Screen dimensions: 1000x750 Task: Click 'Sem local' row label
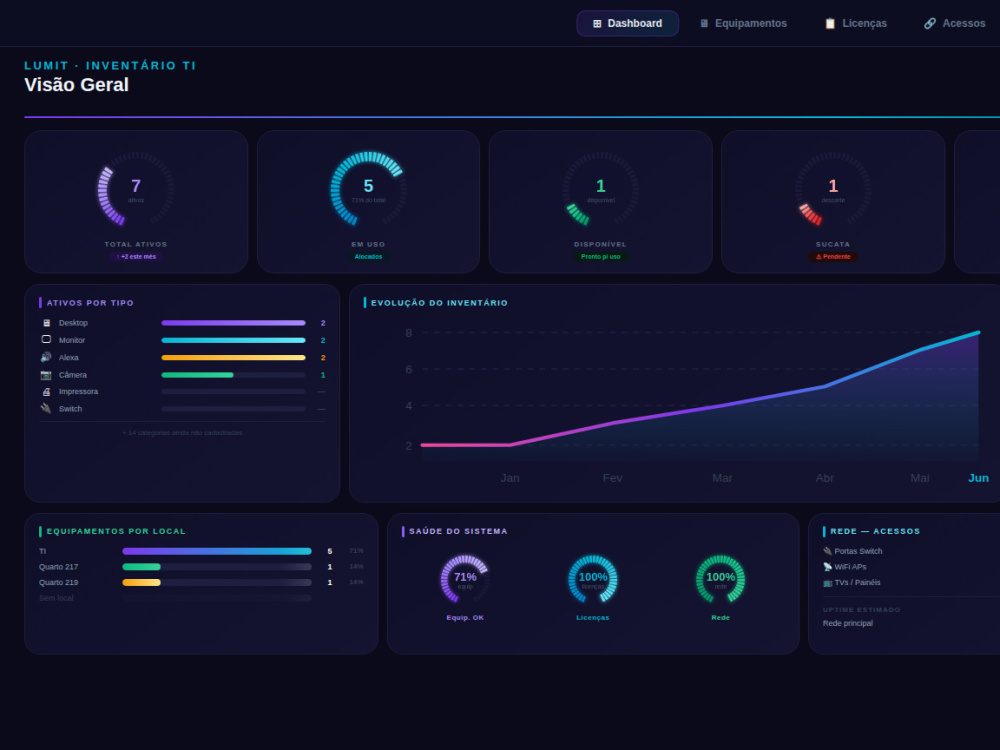[x=56, y=598]
